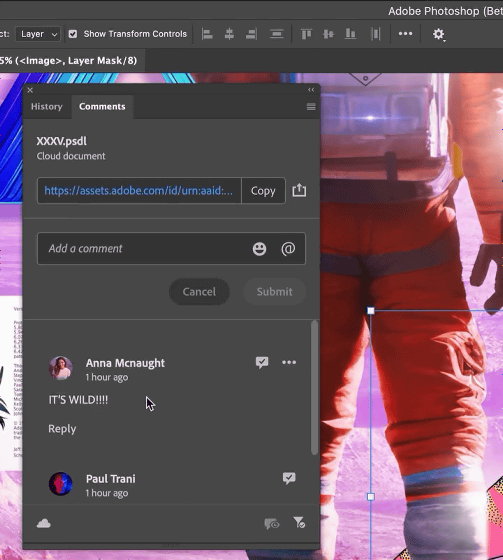Click the lower transform handle on canvas
The image size is (503, 560).
(371, 497)
